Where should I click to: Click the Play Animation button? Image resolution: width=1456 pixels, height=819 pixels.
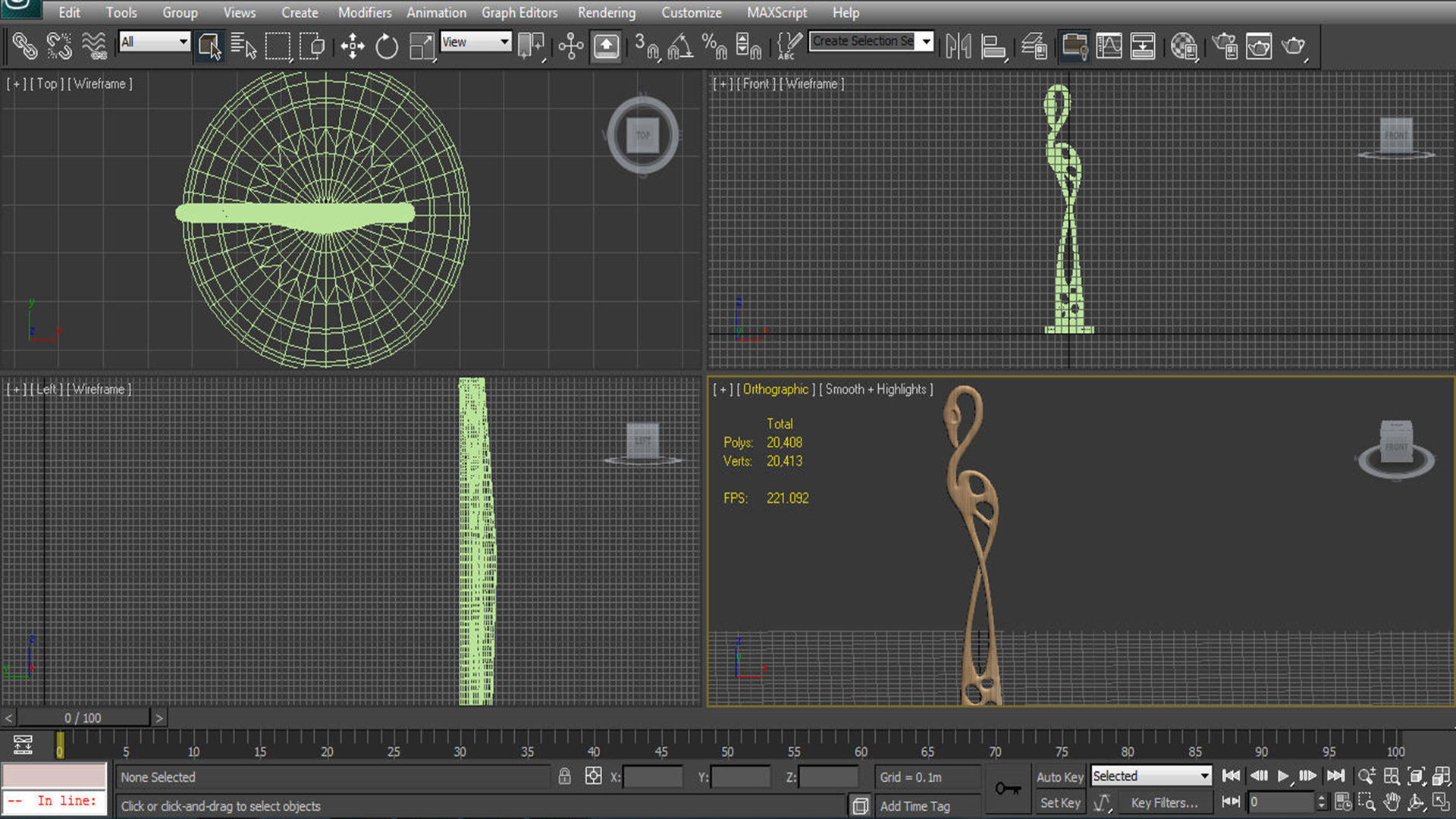pos(1283,776)
